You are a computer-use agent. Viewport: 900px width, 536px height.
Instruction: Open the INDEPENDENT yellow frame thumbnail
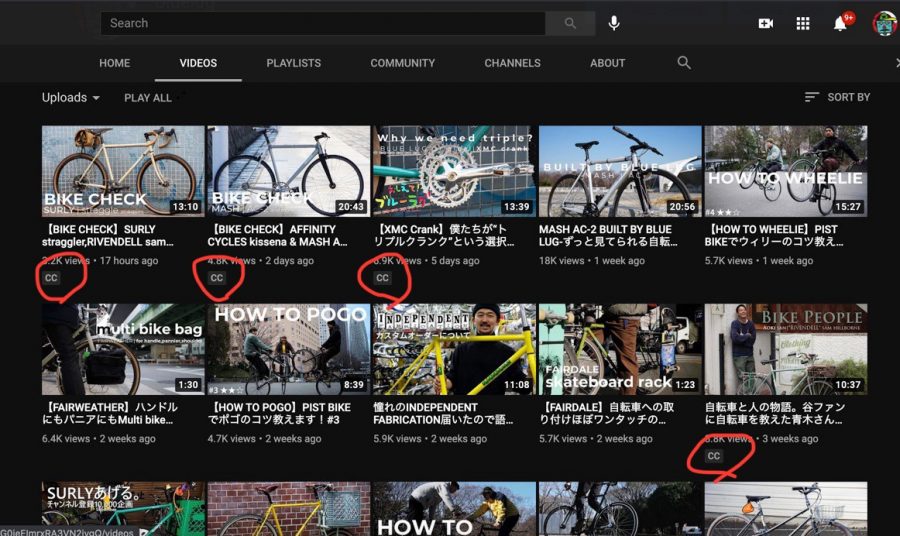pyautogui.click(x=455, y=349)
